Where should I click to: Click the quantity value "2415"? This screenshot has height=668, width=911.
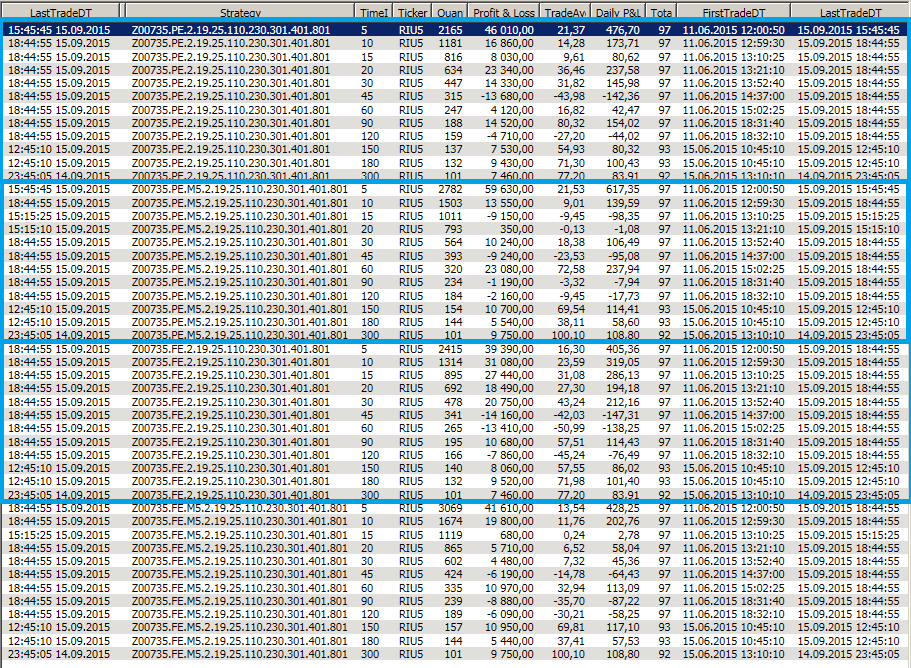[x=450, y=349]
